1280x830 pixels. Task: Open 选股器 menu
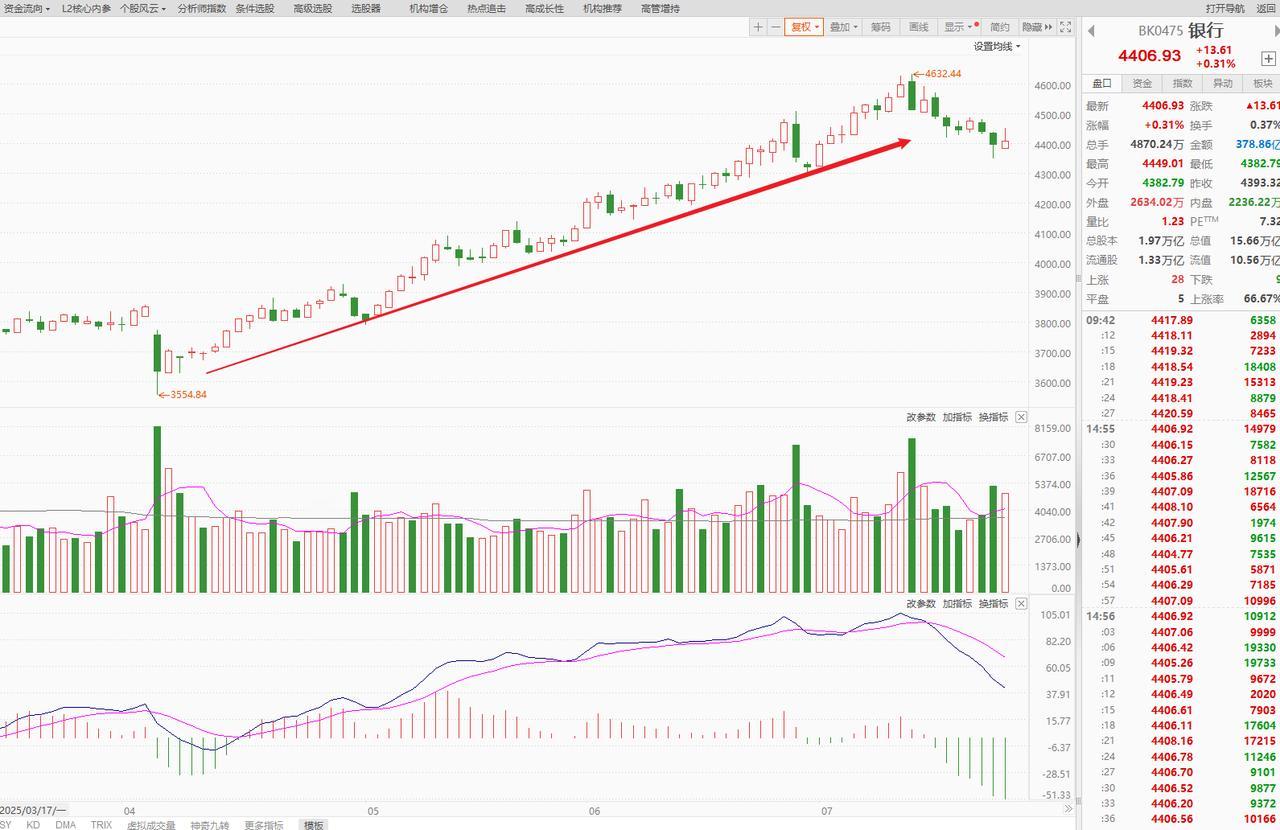pos(365,8)
